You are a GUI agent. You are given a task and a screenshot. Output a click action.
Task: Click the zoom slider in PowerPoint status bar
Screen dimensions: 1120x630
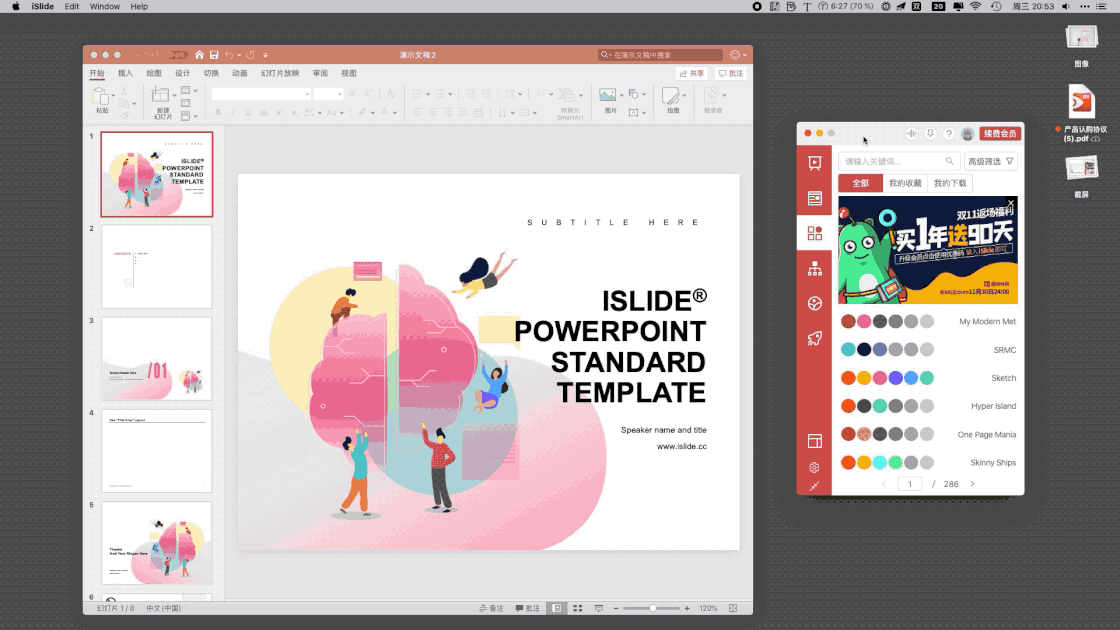pyautogui.click(x=652, y=609)
